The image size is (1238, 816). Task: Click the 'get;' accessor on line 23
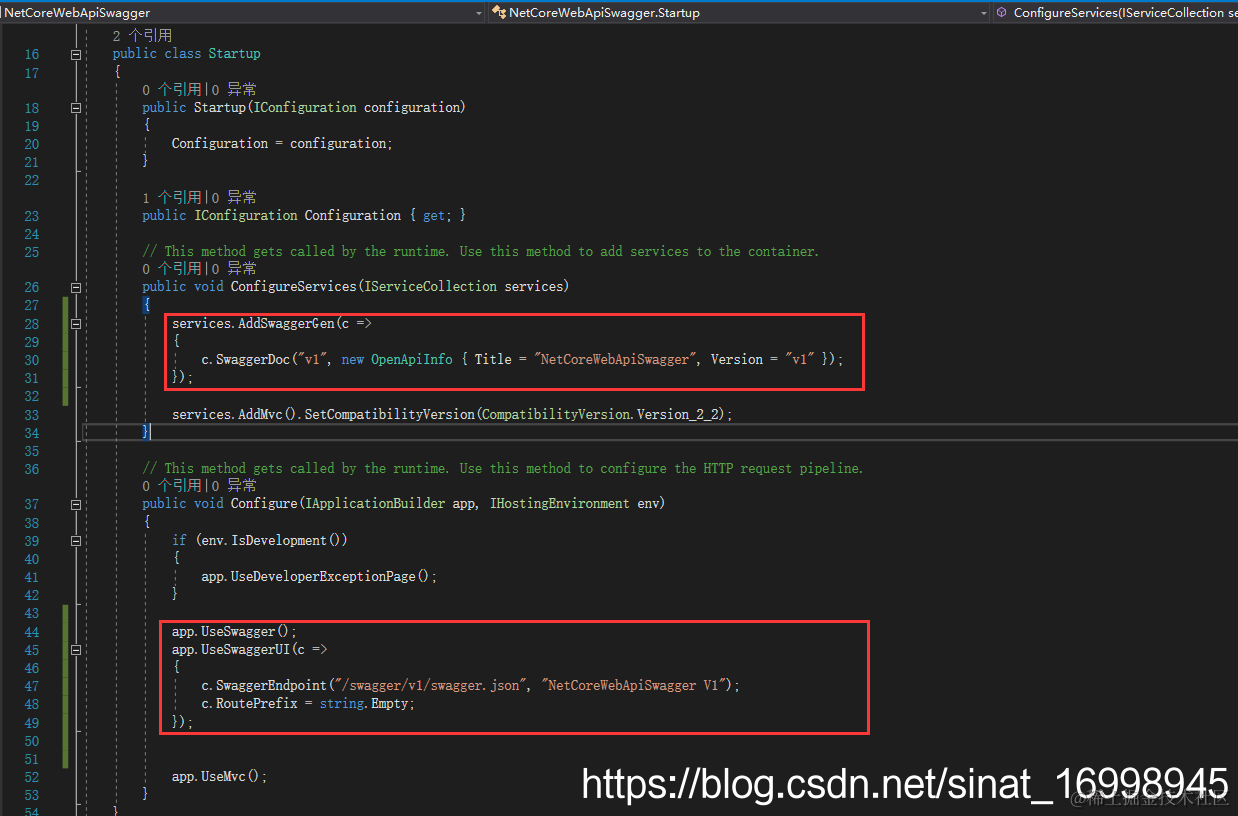[x=437, y=216]
